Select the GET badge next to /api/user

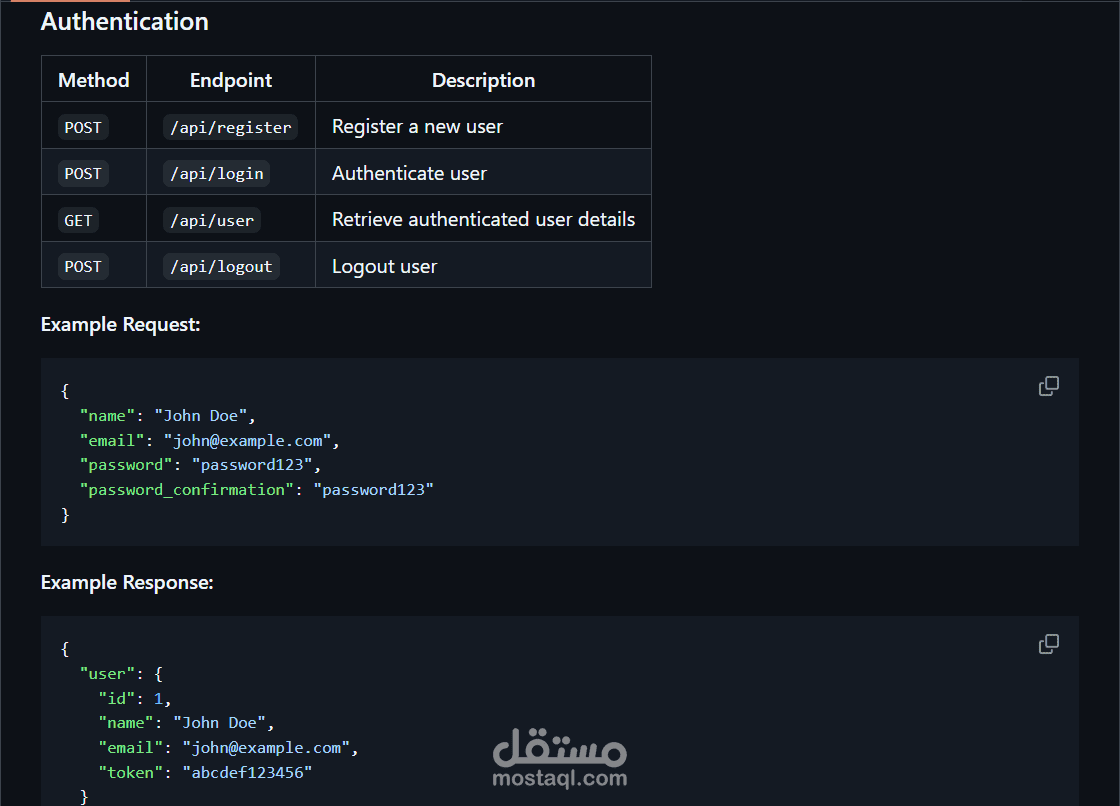pos(78,220)
